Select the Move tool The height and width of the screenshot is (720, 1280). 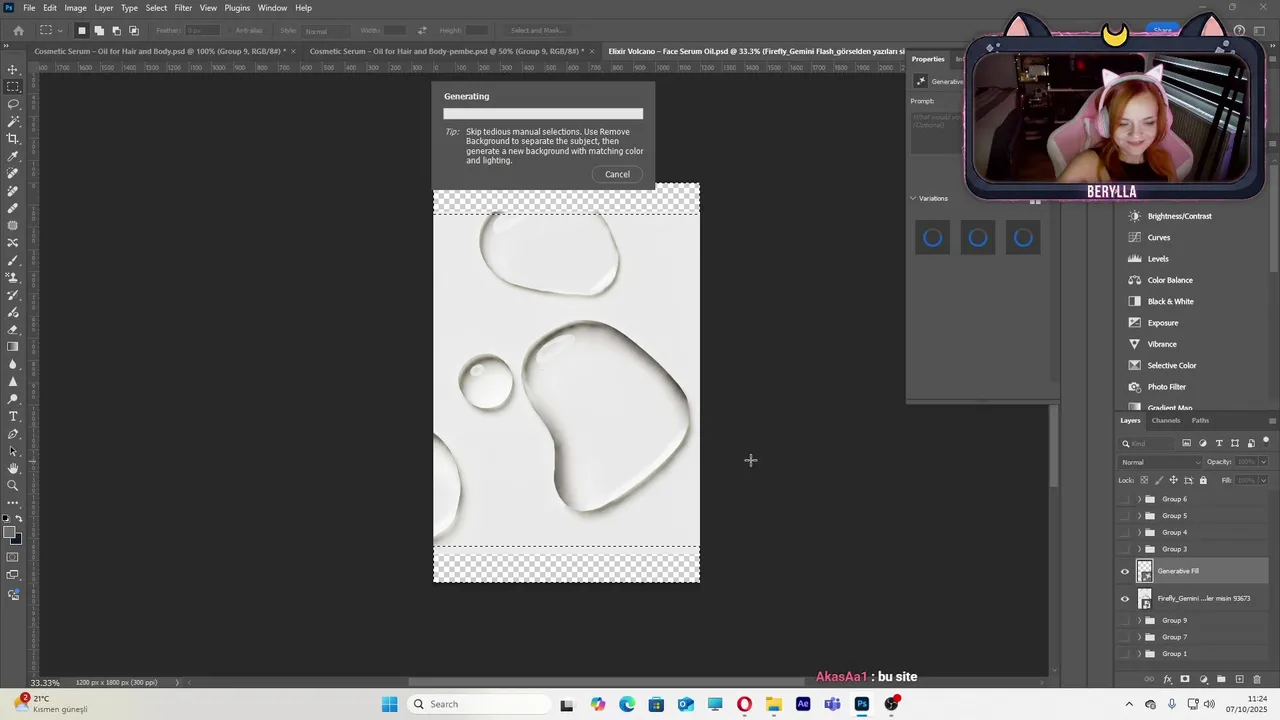click(13, 69)
